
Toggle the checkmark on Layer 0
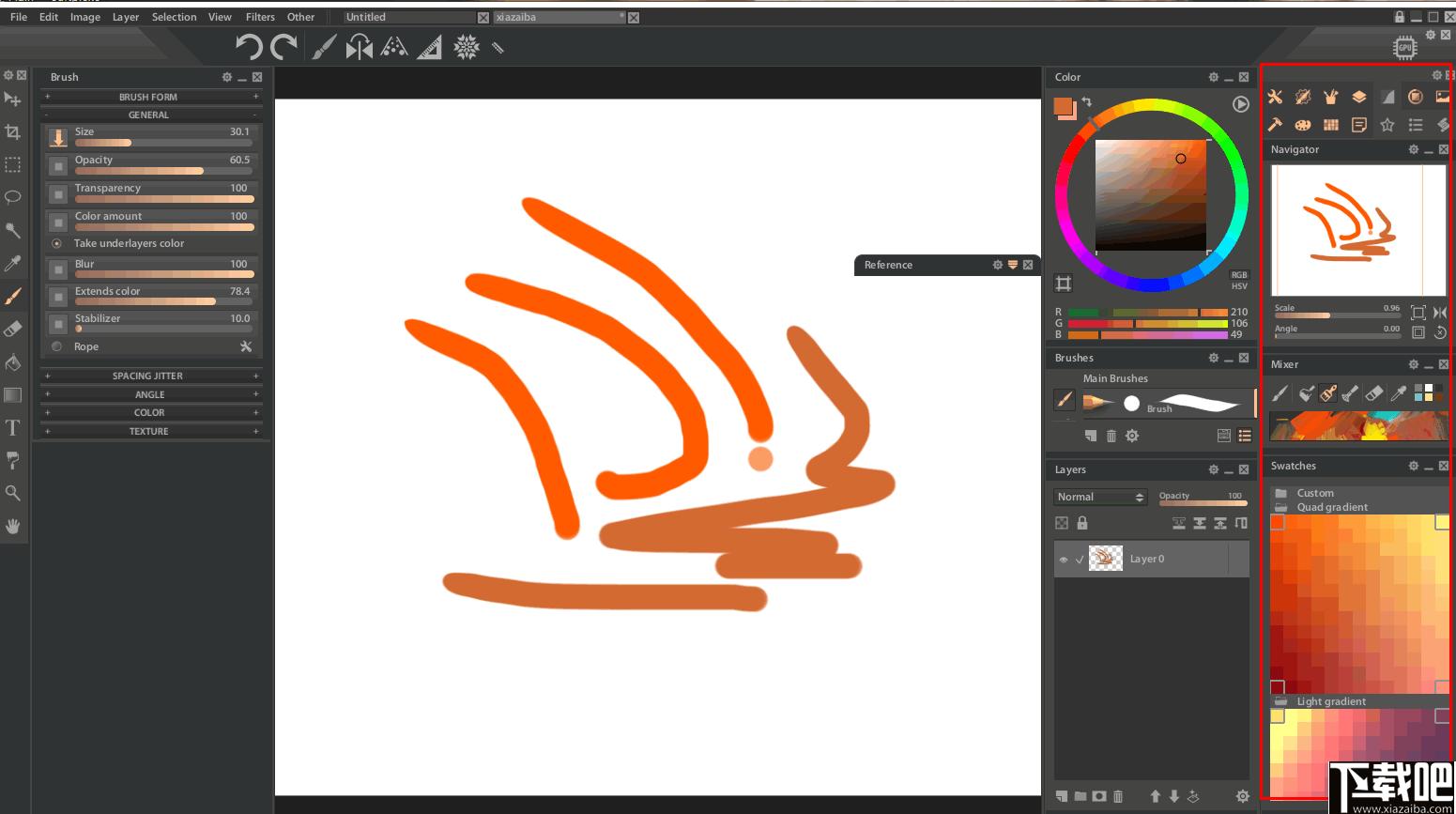point(1080,560)
